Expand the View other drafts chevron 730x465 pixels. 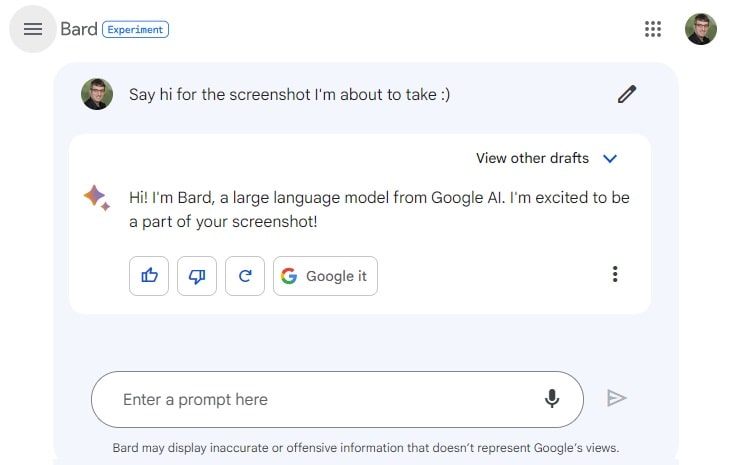click(x=610, y=159)
